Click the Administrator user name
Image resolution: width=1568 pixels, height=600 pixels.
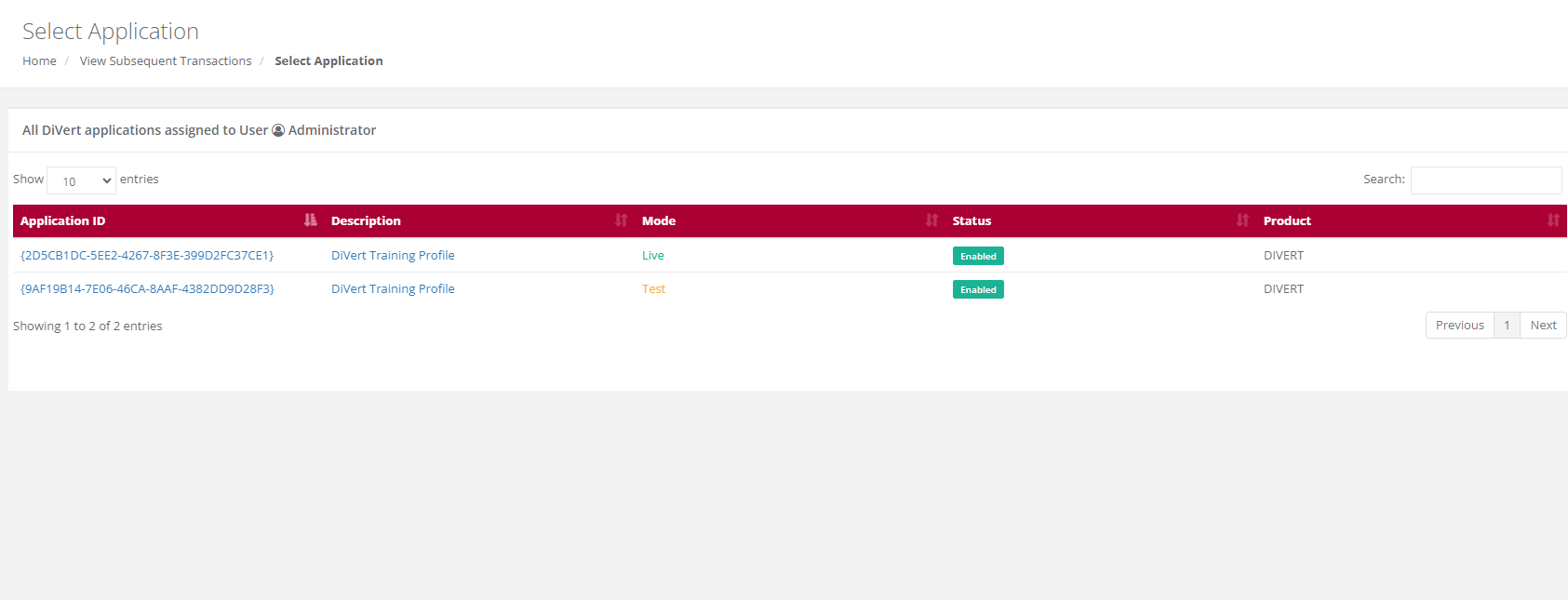point(332,130)
